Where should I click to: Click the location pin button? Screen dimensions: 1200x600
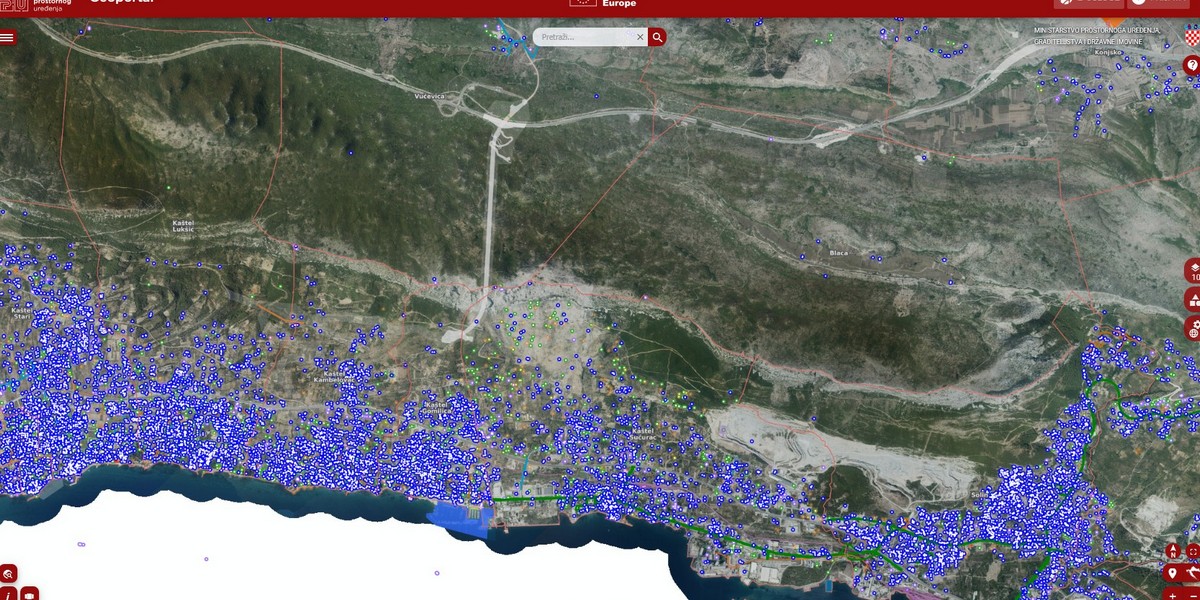pos(1173,573)
